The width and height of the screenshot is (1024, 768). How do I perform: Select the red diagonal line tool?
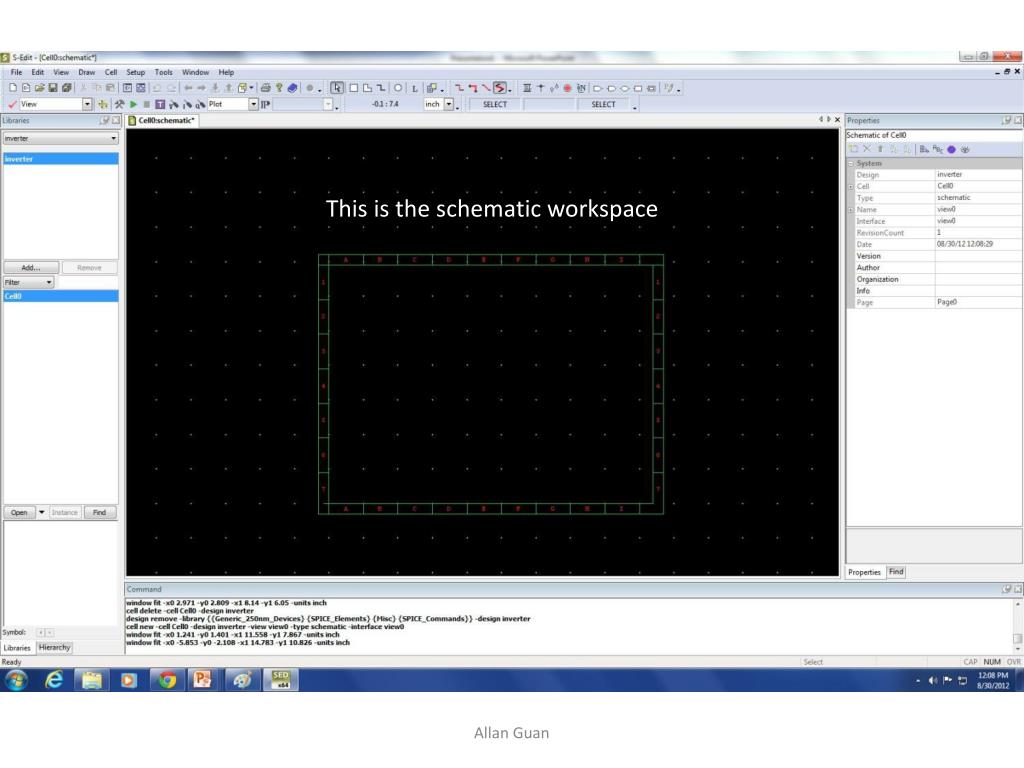(x=487, y=88)
